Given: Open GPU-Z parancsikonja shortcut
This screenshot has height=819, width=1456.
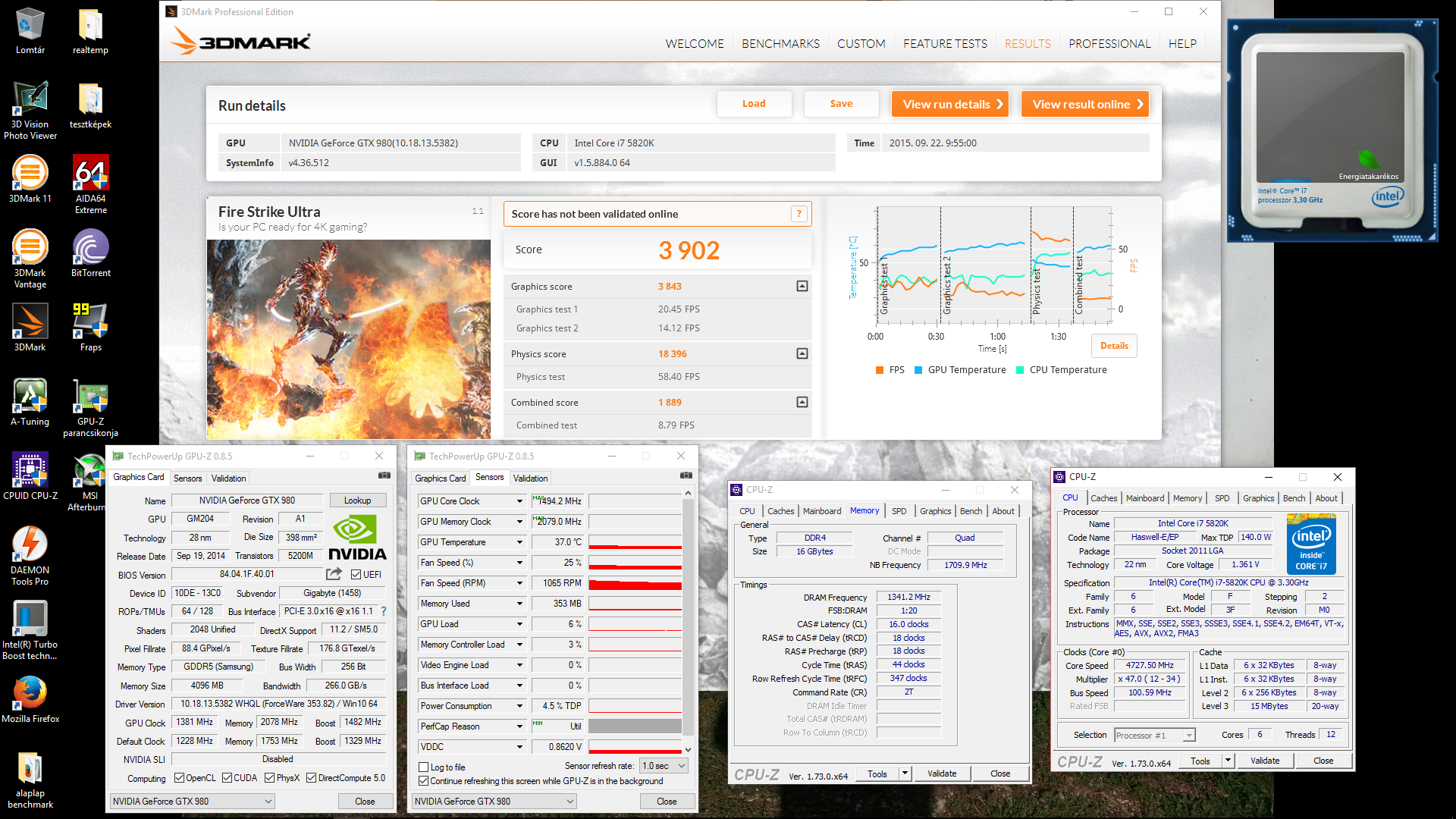Looking at the screenshot, I should pyautogui.click(x=90, y=408).
